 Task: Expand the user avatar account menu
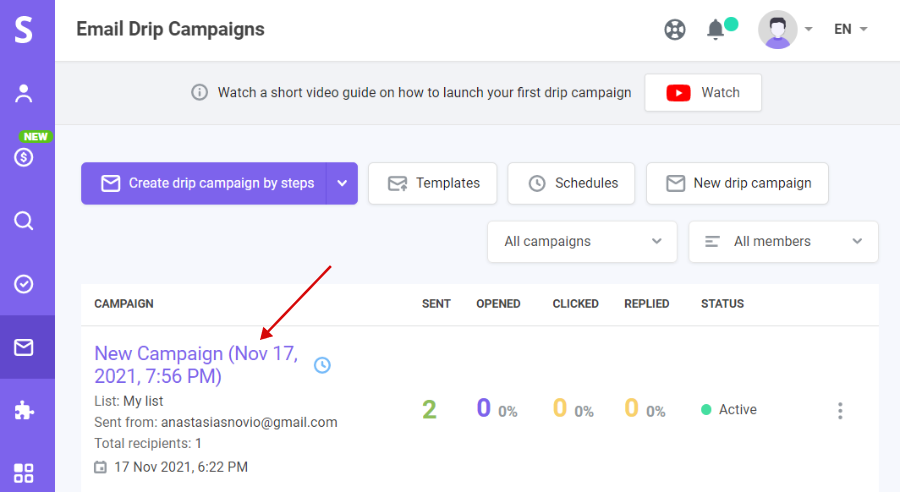pyautogui.click(x=785, y=29)
